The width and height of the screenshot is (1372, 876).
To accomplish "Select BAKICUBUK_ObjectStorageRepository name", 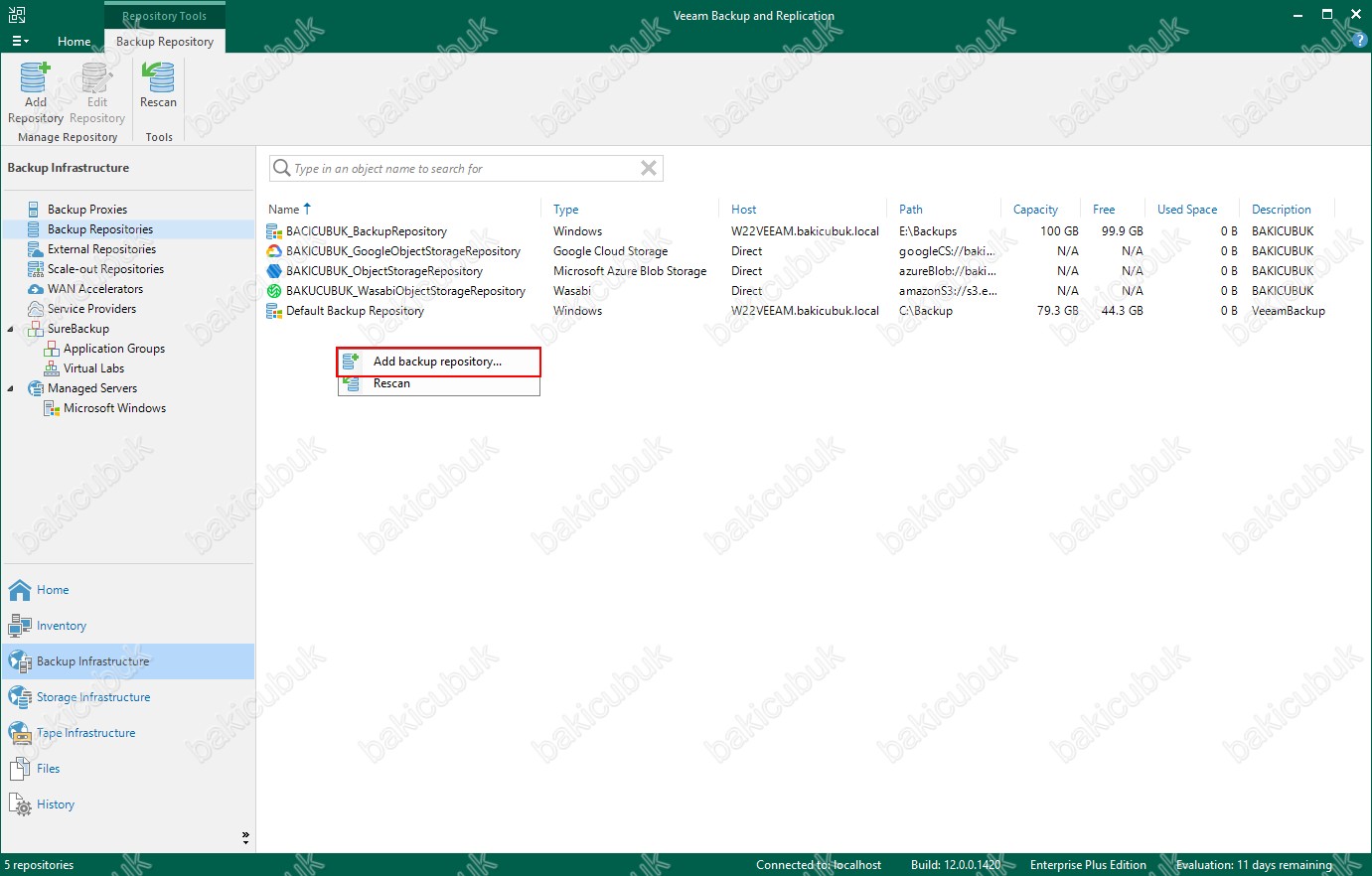I will click(384, 271).
